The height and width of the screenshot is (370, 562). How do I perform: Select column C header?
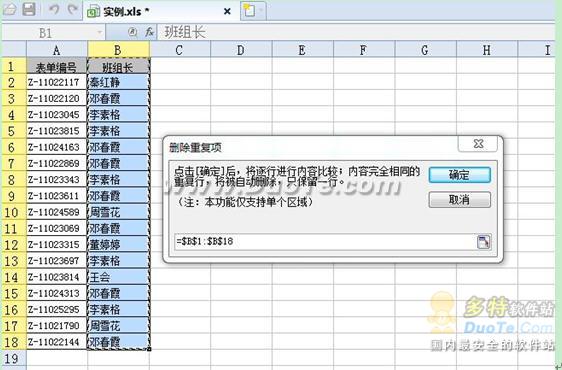[180, 50]
